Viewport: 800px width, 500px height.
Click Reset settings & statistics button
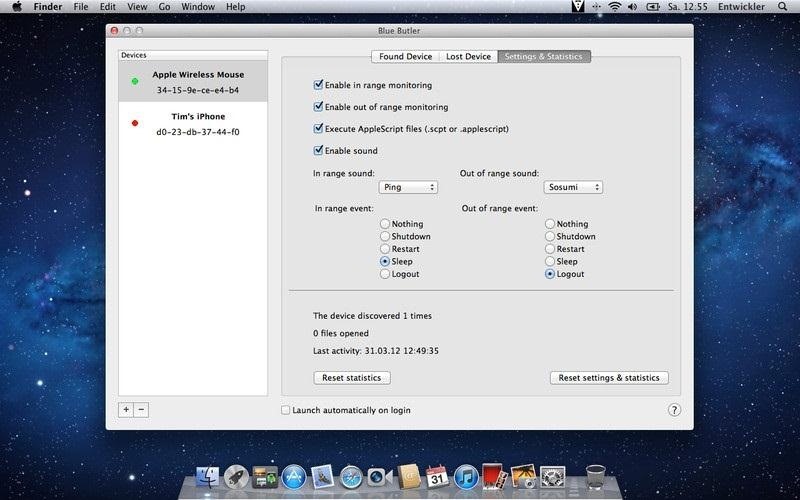609,378
